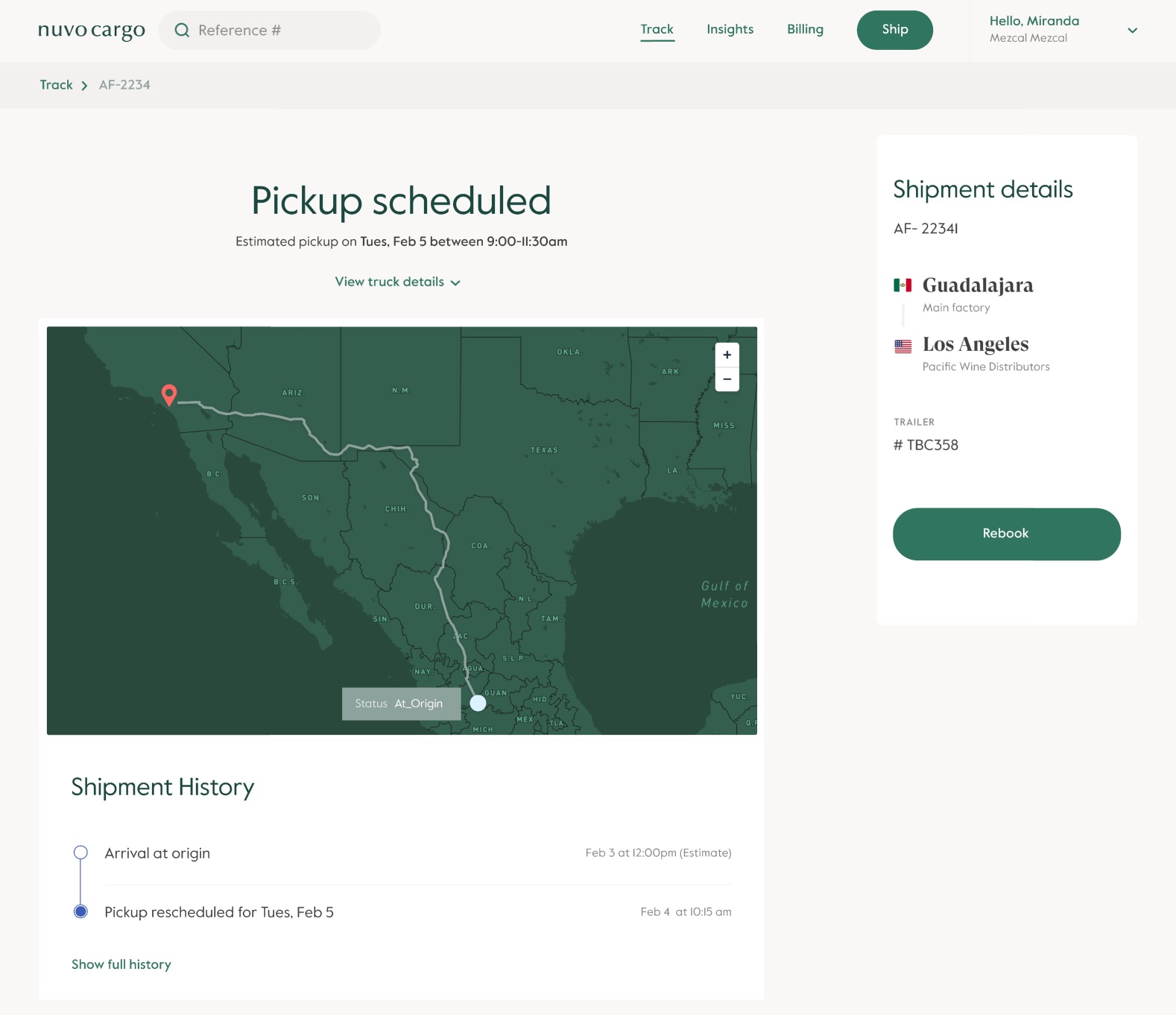Open the Hello, Miranda account dropdown
The width and height of the screenshot is (1176, 1015).
click(x=1131, y=31)
